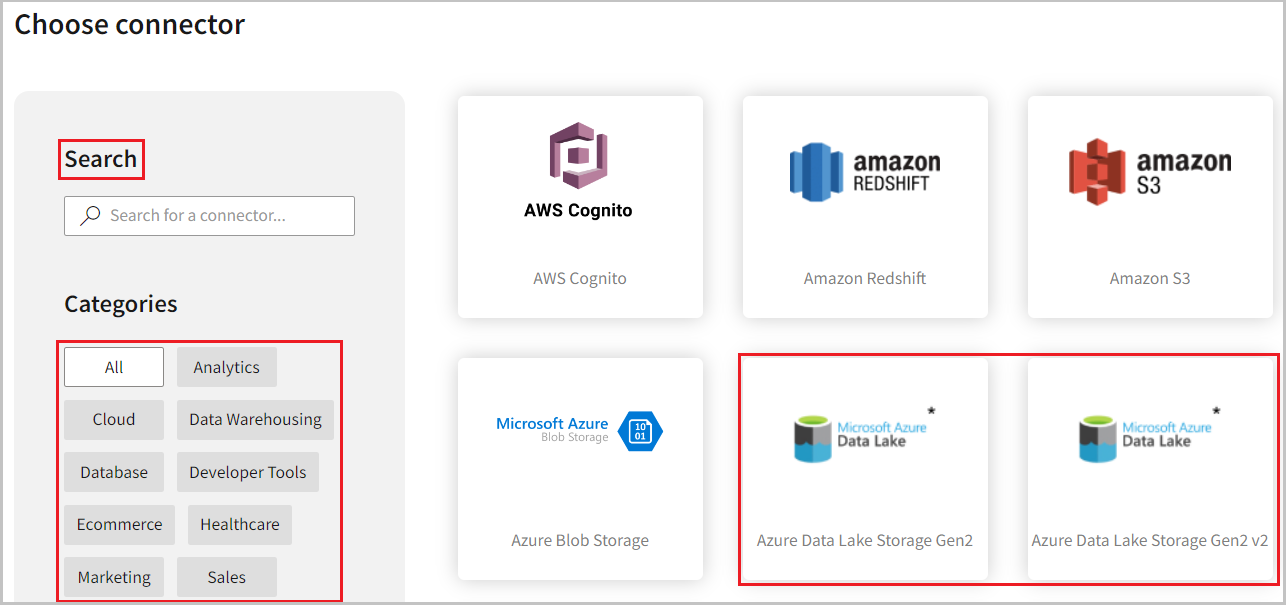Choose the Marketing category
This screenshot has width=1286, height=605.
pyautogui.click(x=114, y=577)
